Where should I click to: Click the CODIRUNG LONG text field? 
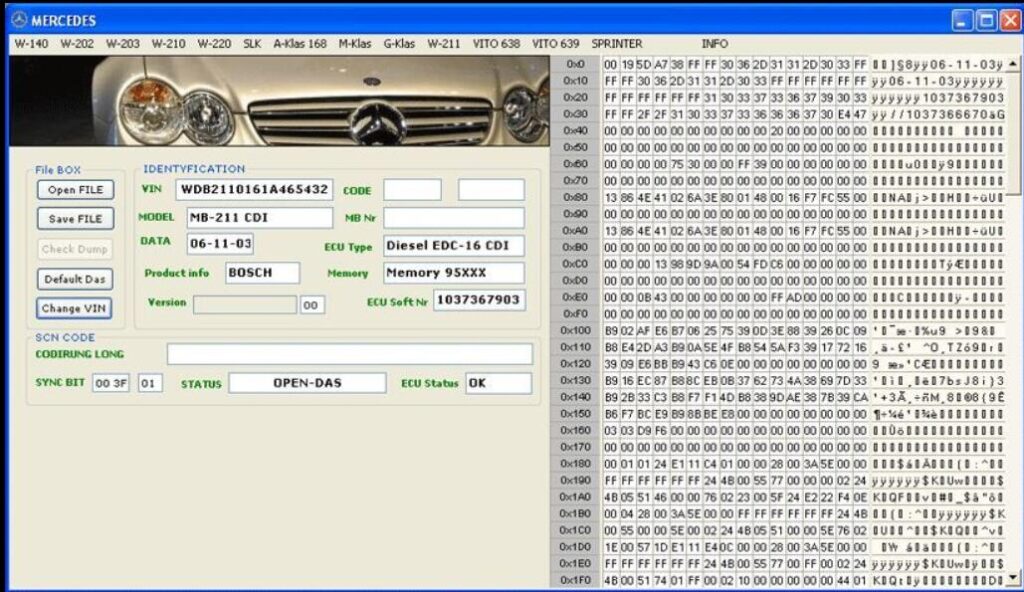point(350,353)
